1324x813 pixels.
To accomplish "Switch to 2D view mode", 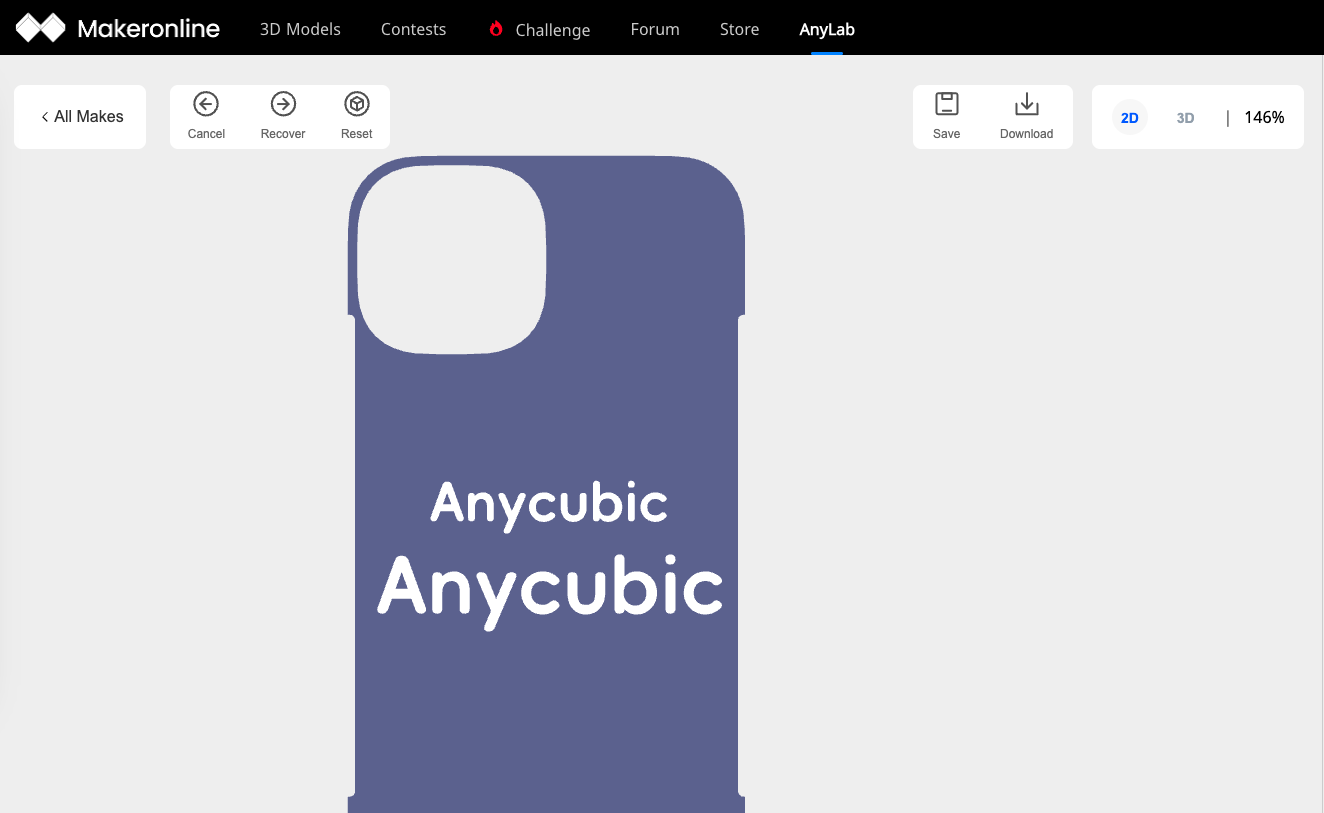I will 1130,117.
